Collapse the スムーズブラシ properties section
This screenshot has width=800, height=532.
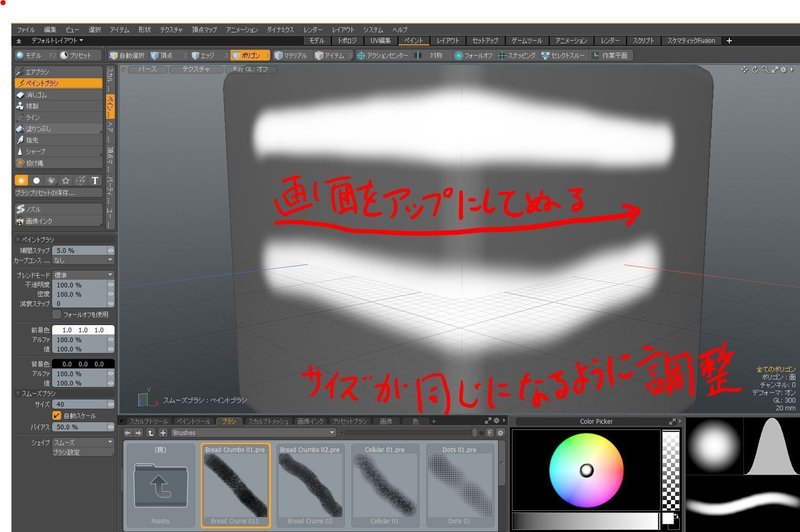pos(17,394)
